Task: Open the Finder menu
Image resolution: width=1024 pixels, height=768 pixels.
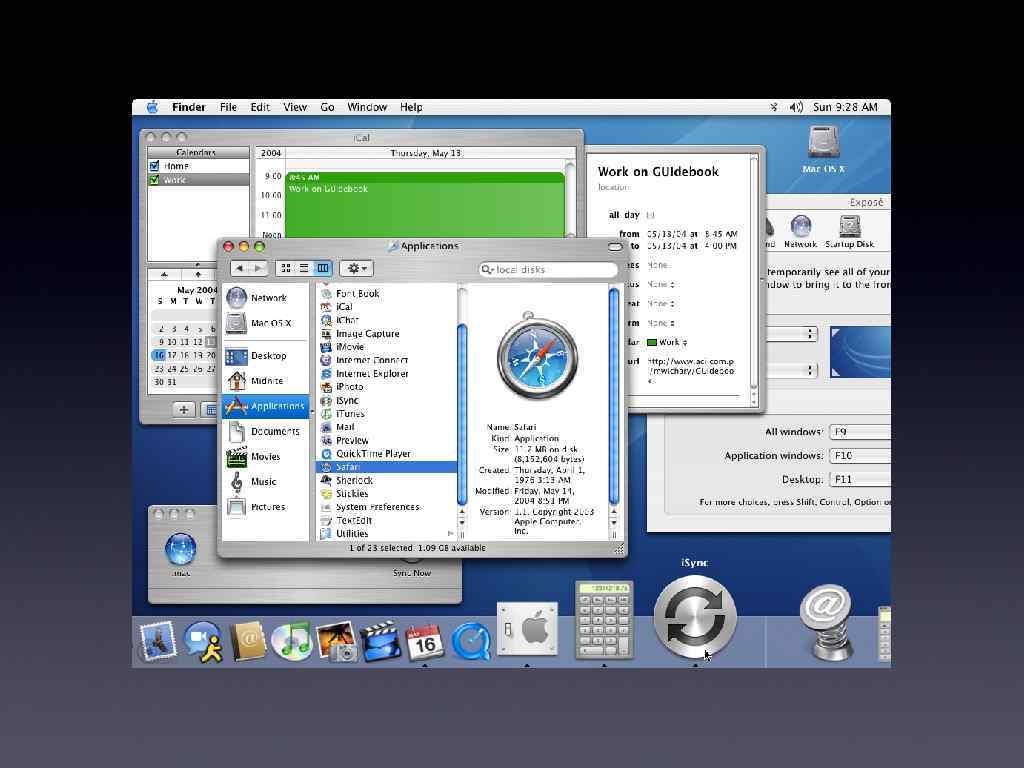Action: pos(189,107)
